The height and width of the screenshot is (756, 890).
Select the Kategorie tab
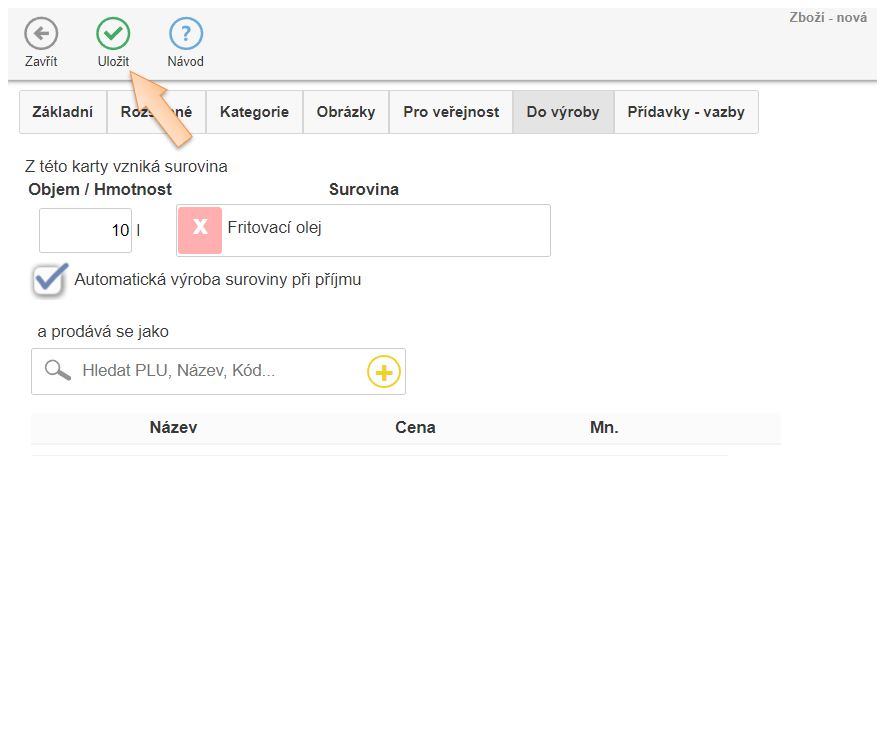coord(254,112)
